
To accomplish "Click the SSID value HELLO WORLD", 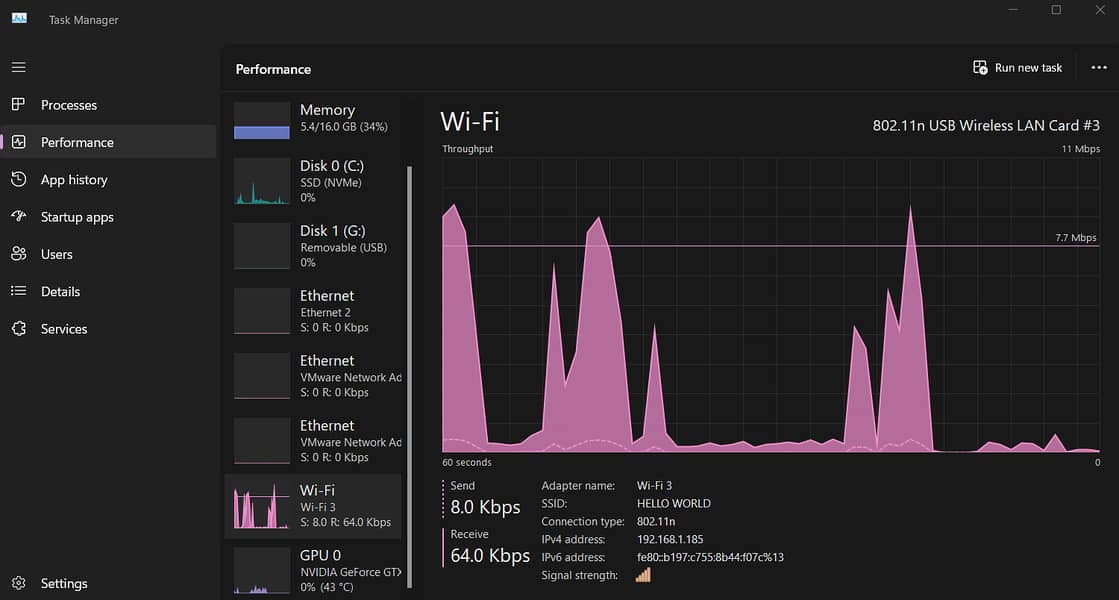I will (674, 503).
